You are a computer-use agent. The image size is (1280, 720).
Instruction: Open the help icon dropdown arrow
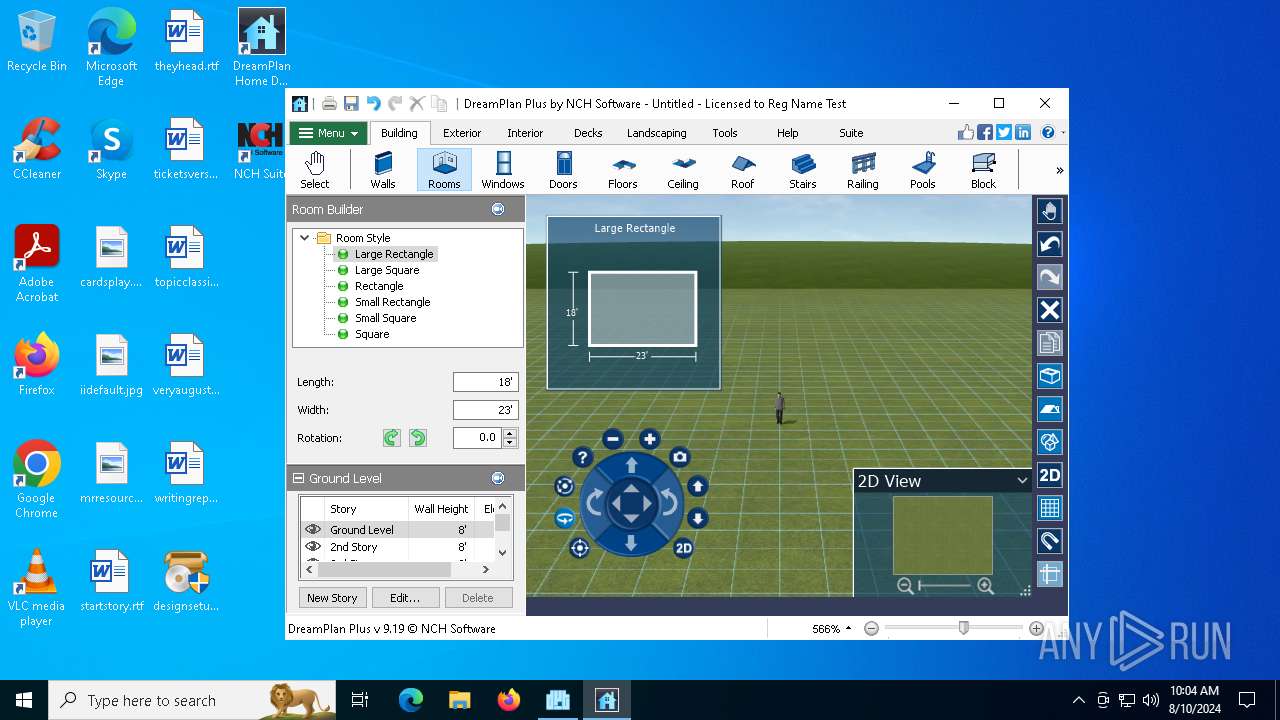pyautogui.click(x=1062, y=133)
